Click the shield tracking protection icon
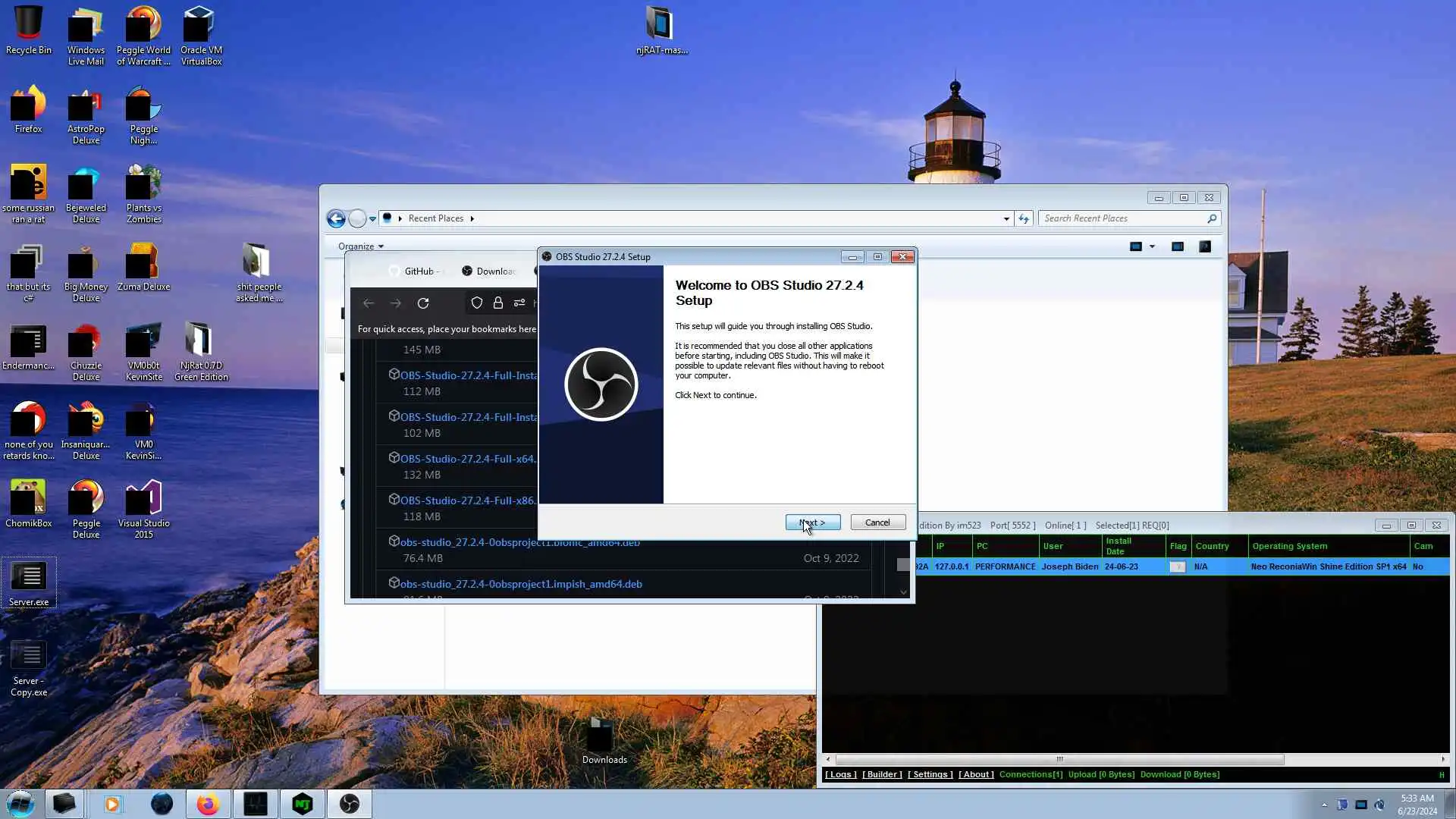The image size is (1456, 819). pyautogui.click(x=477, y=303)
